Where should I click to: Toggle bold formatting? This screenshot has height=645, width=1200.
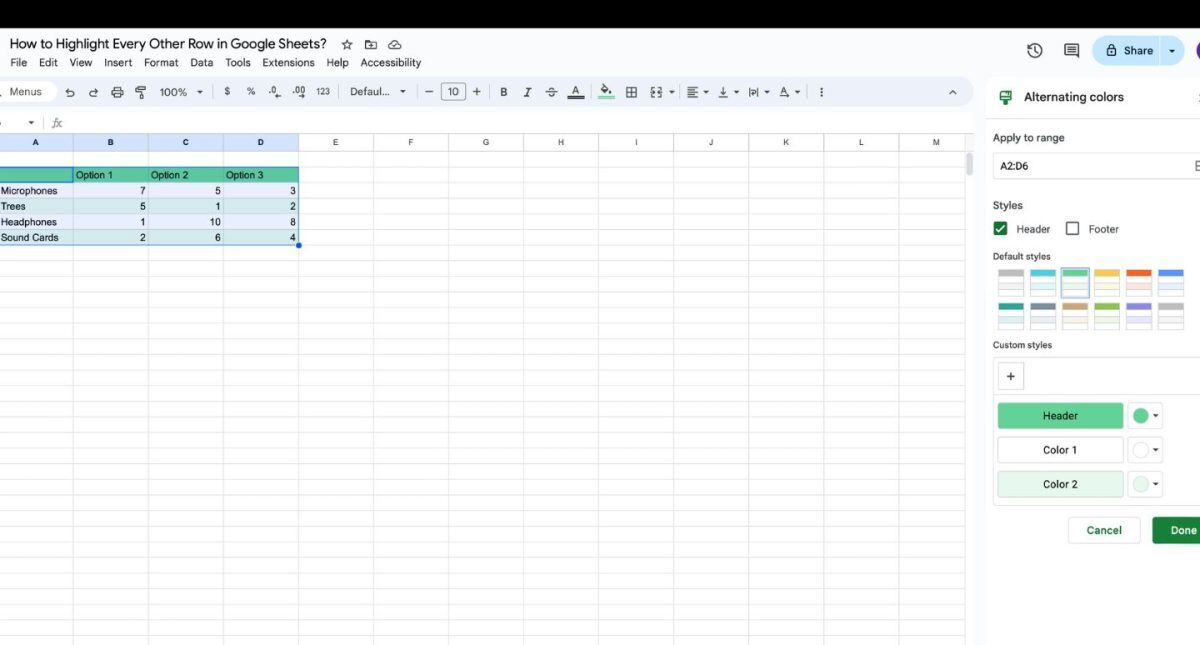pos(503,92)
